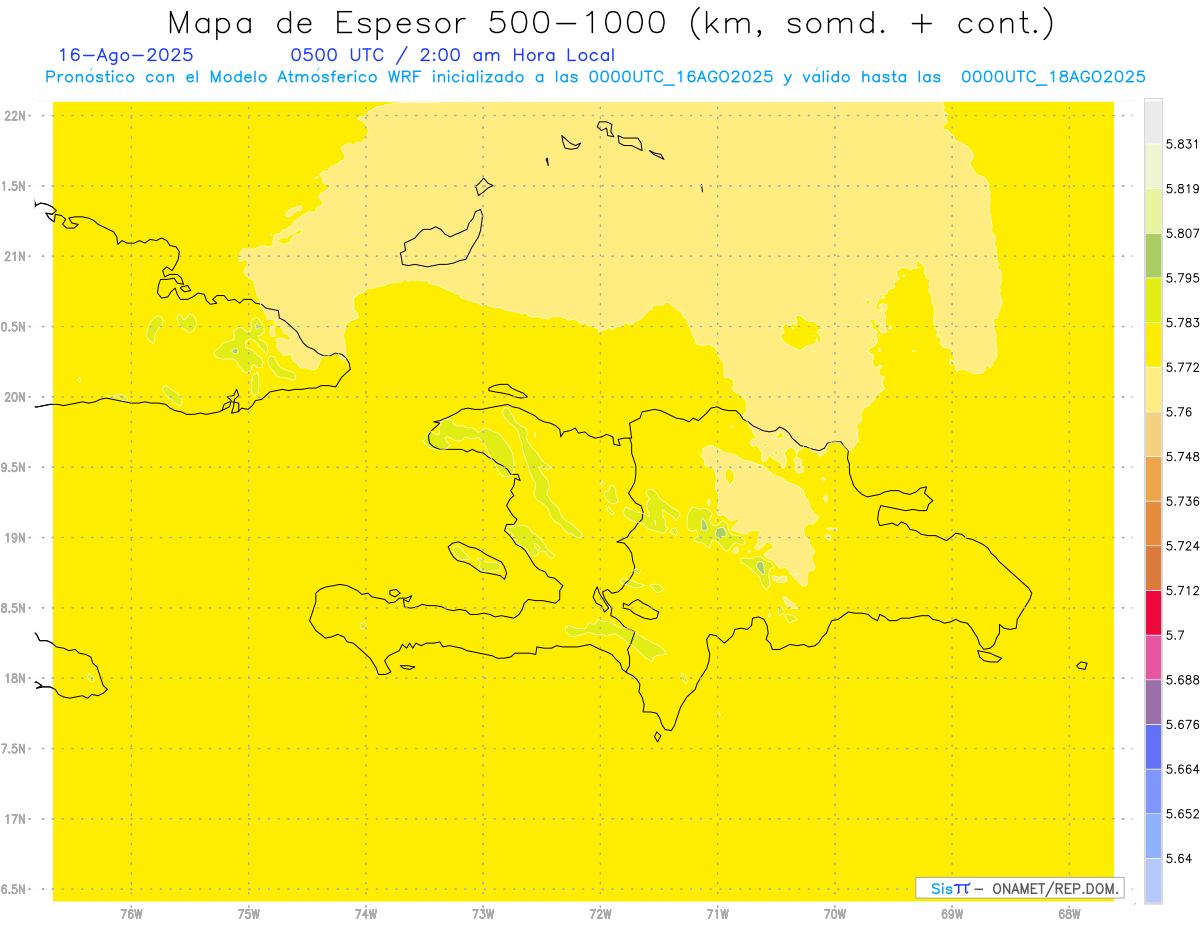Click the legend value 5.819
This screenshot has height=927, width=1200.
click(x=1183, y=189)
